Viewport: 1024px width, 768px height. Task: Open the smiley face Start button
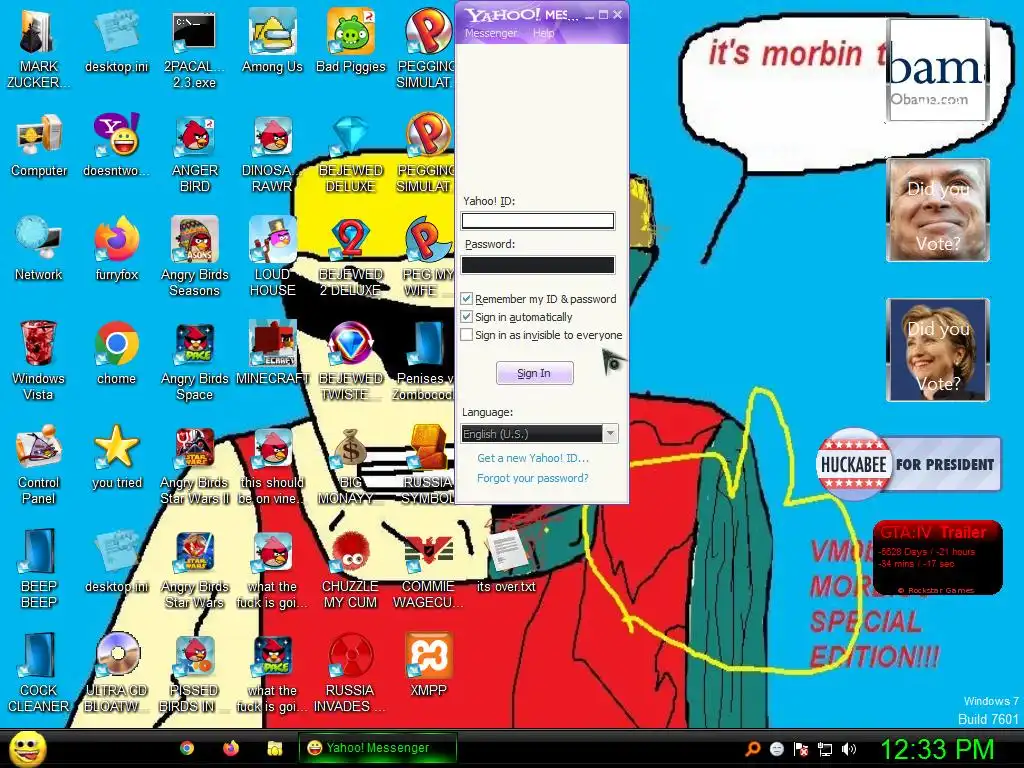click(x=28, y=748)
